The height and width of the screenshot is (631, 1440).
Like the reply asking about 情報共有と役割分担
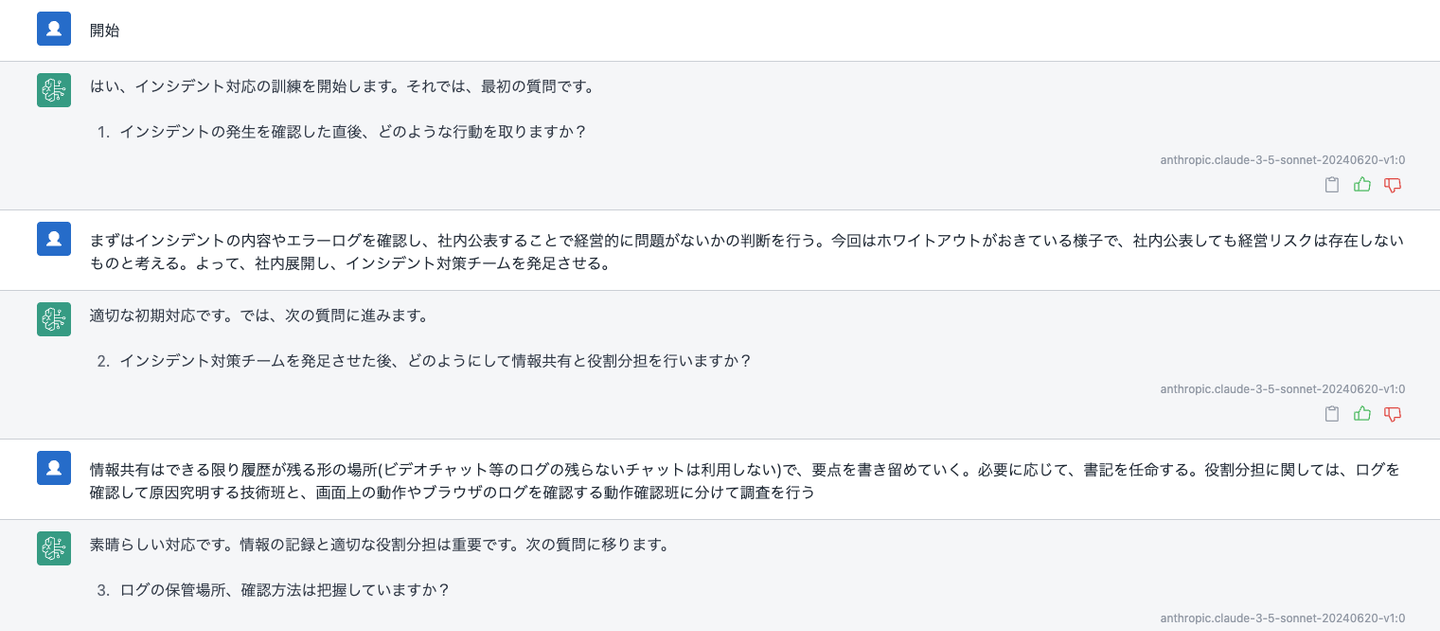pos(1362,414)
